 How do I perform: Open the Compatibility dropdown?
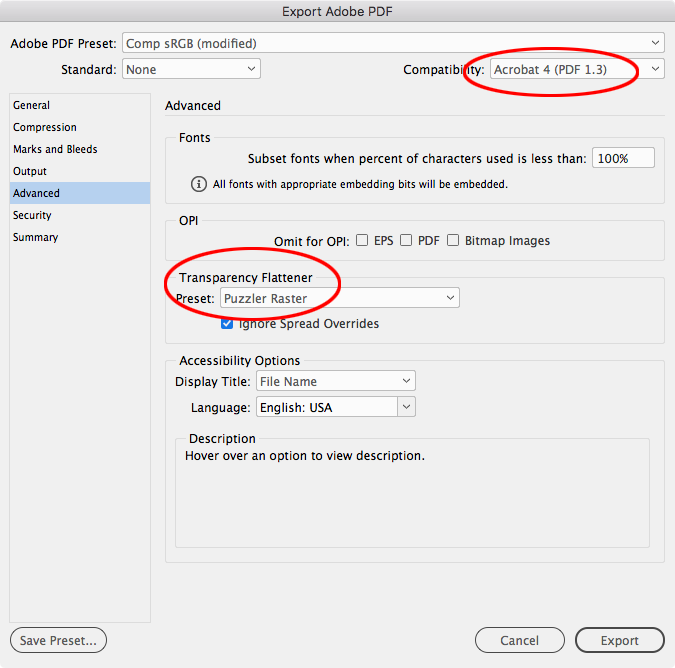pyautogui.click(x=577, y=69)
